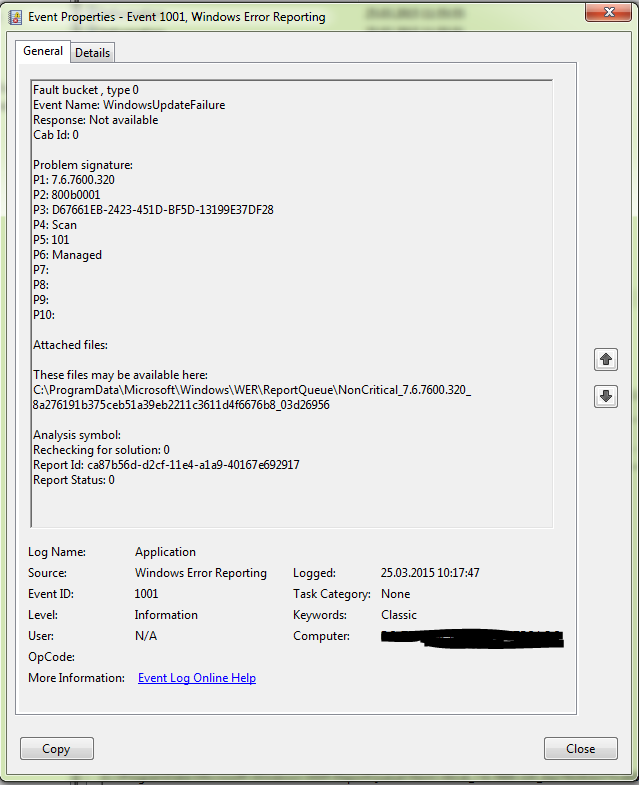The image size is (639, 785).
Task: Click Source value Windows Error Reporting
Action: pos(201,573)
